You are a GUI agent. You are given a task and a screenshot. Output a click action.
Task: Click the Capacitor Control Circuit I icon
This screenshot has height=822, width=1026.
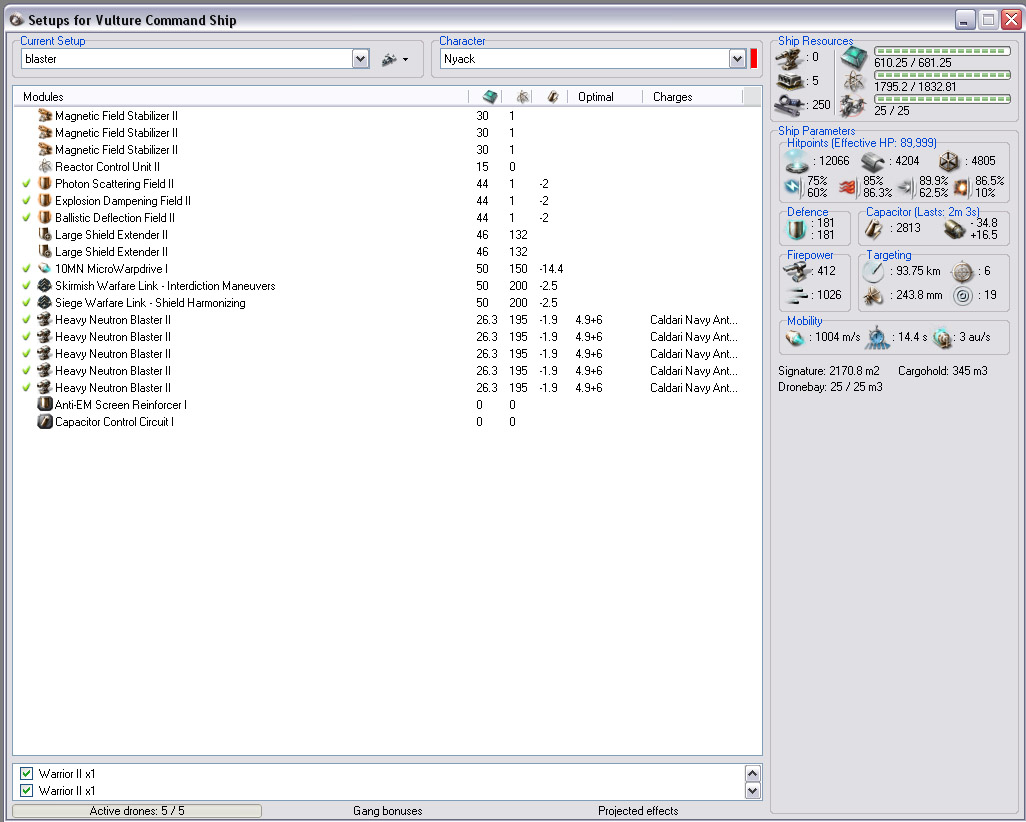pos(44,421)
